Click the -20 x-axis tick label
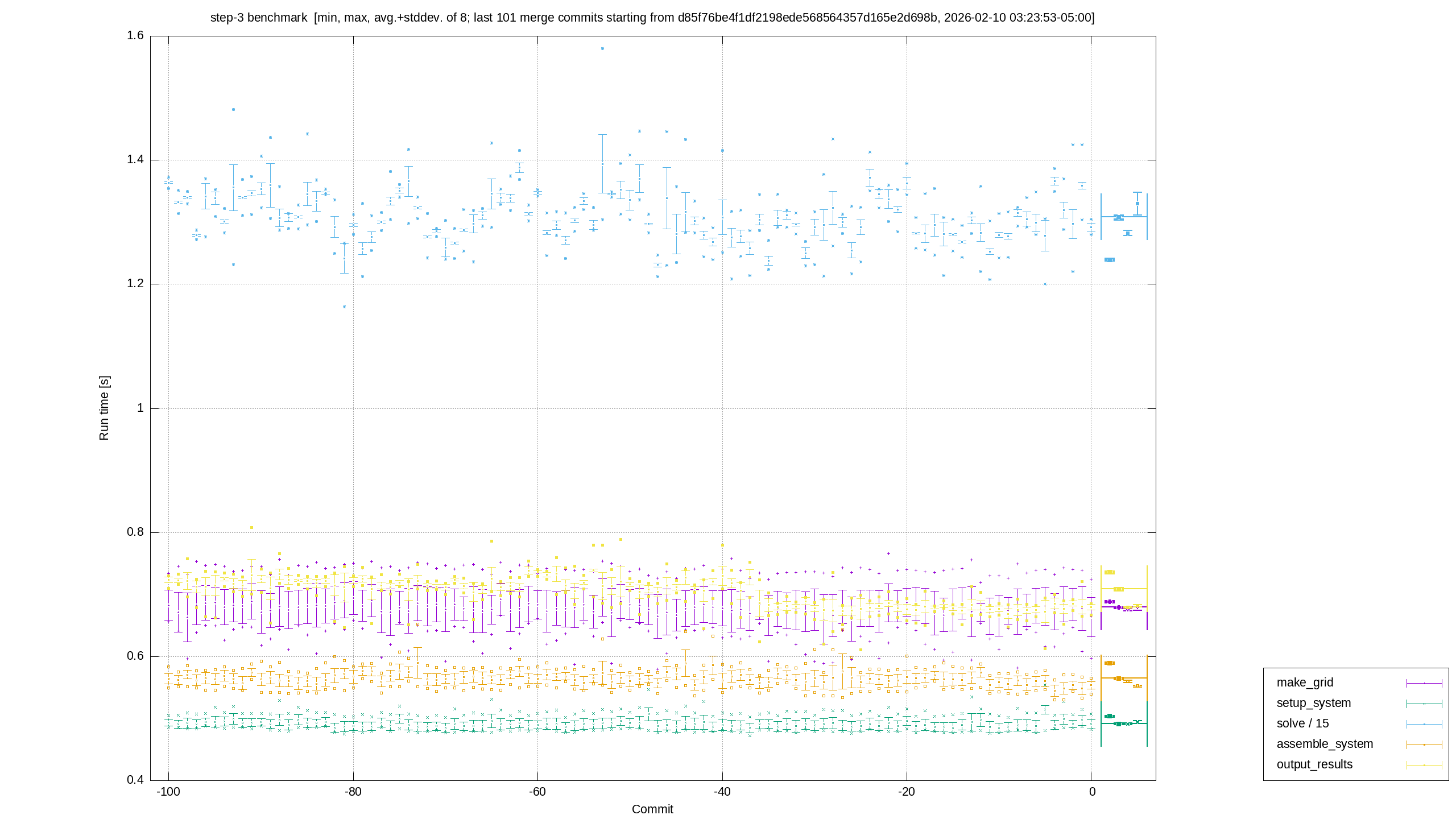 click(907, 792)
